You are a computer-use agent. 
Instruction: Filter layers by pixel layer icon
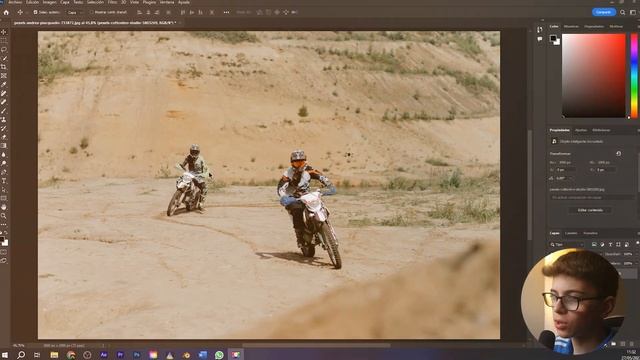pos(594,244)
